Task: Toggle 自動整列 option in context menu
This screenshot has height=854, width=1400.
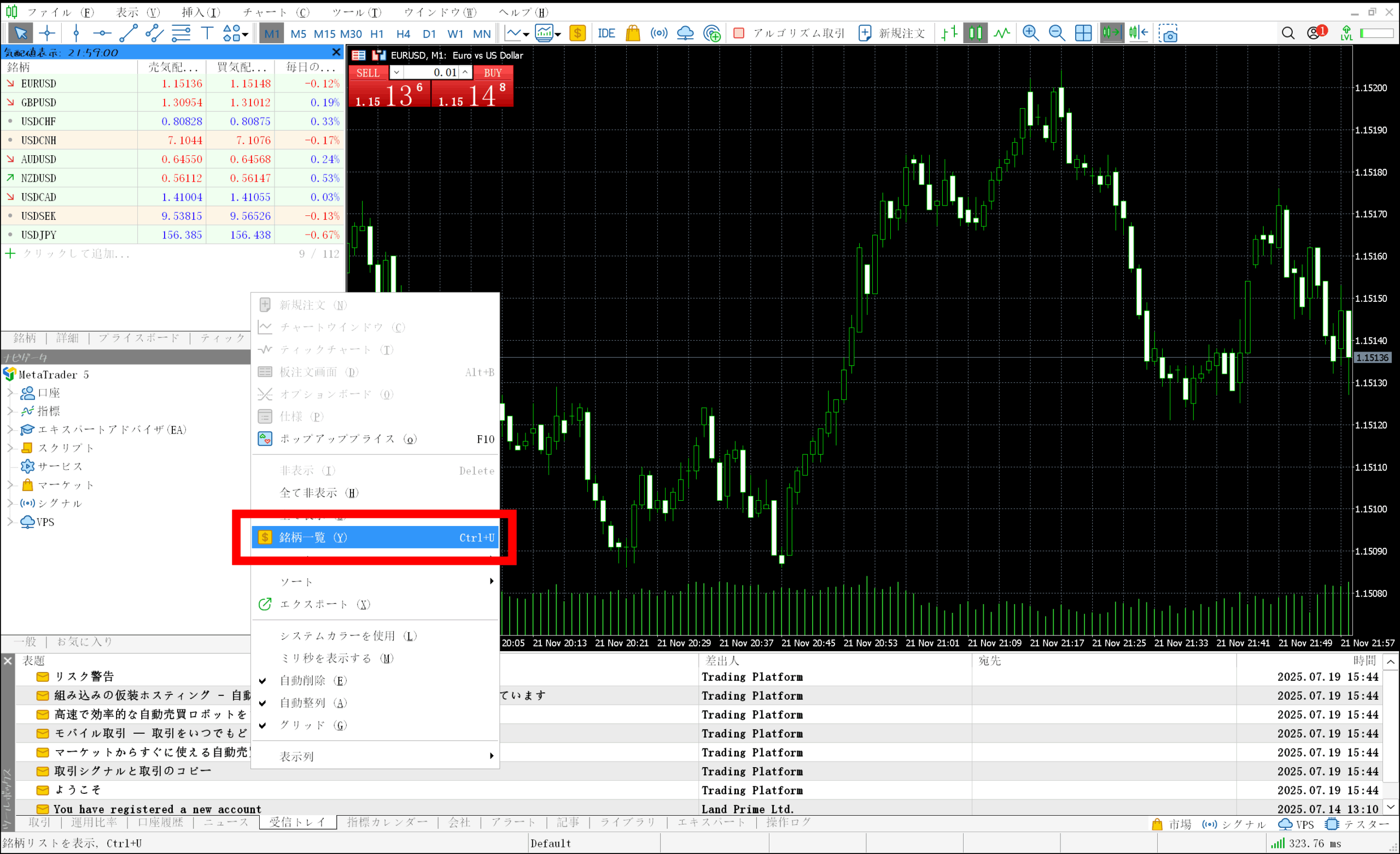Action: [375, 703]
